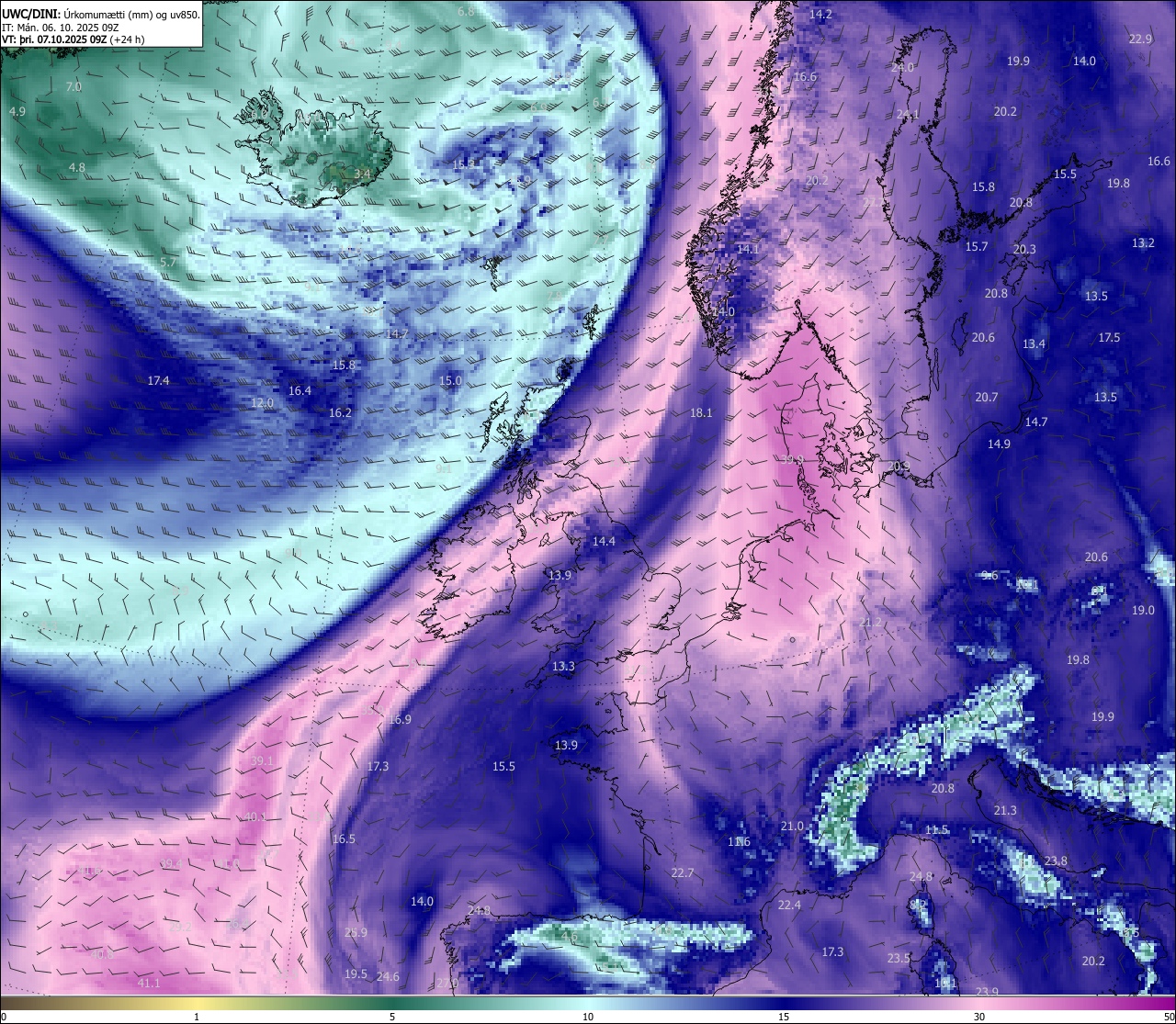Viewport: 1176px width, 1024px height.
Task: Click the 19.5 value label
Action: [x=356, y=974]
